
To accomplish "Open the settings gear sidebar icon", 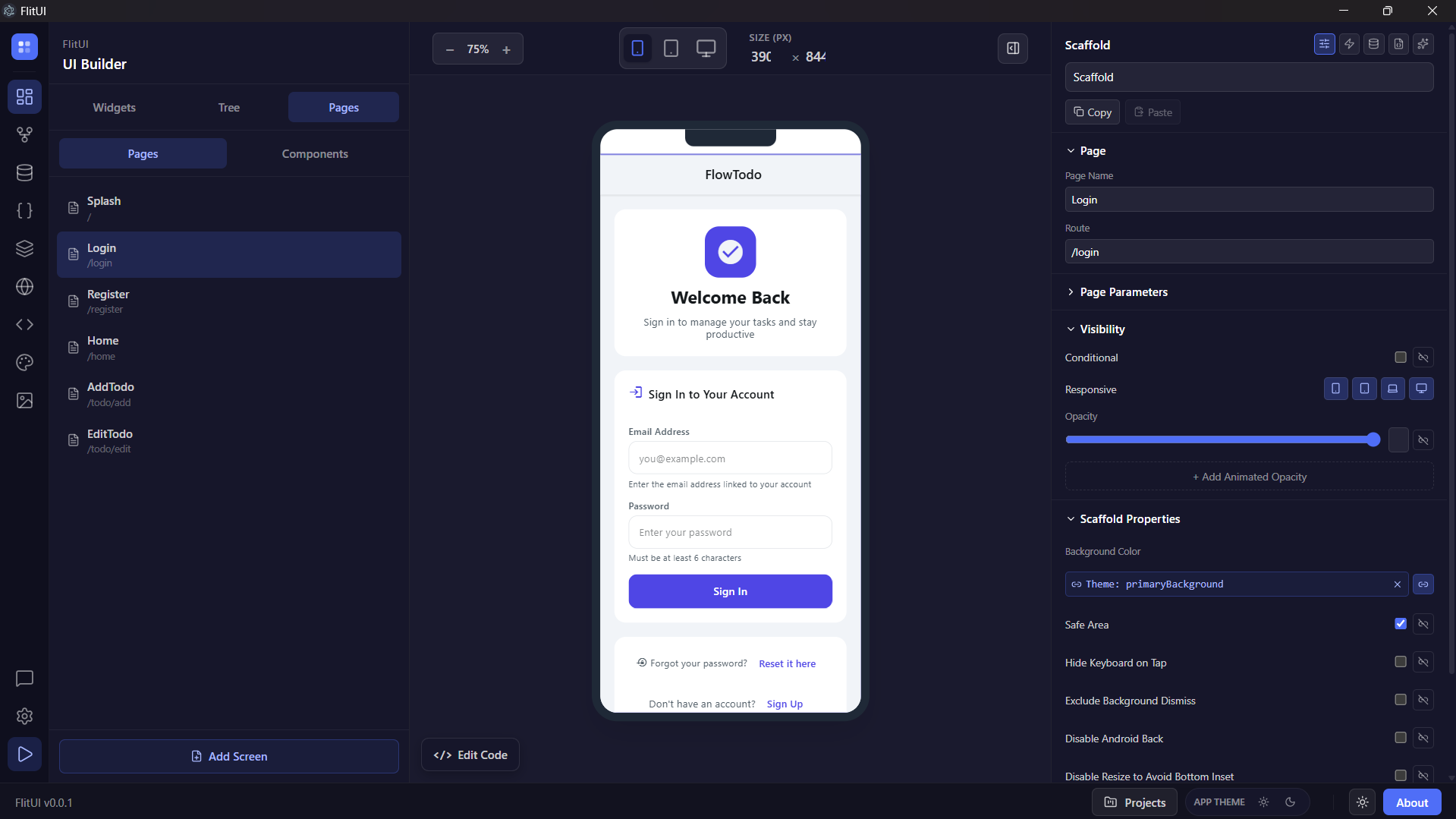I will [x=24, y=716].
